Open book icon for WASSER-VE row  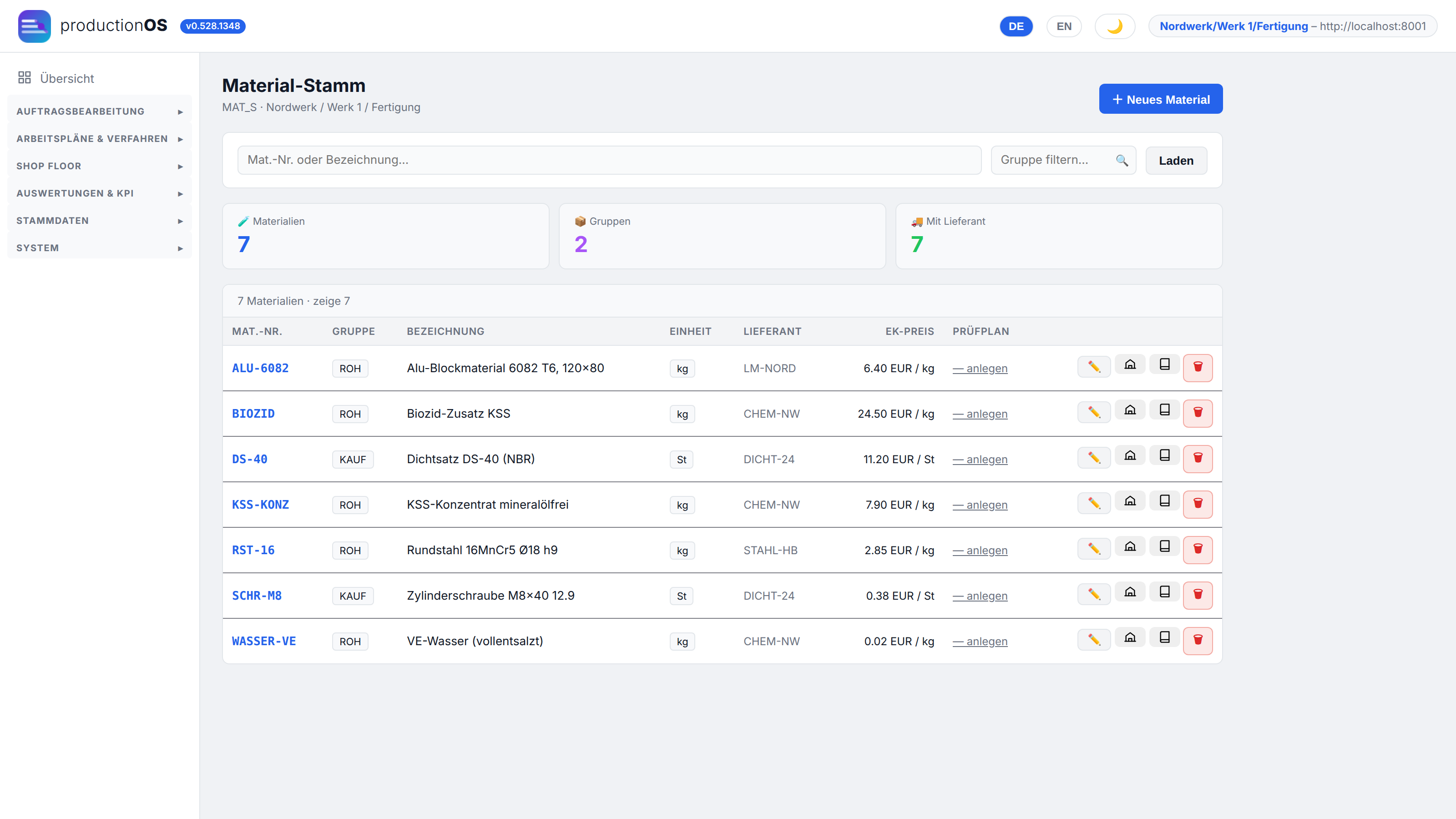(x=1164, y=637)
